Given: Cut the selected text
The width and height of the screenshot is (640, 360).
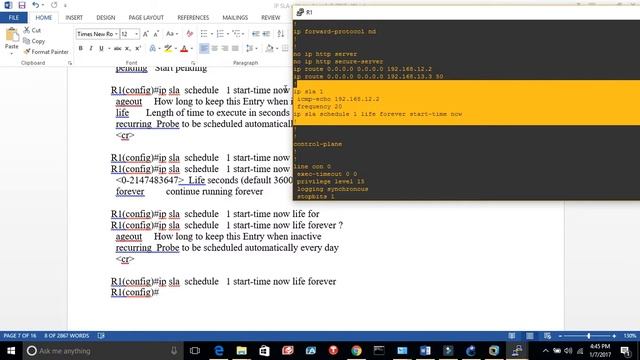Looking at the screenshot, I should pos(32,30).
